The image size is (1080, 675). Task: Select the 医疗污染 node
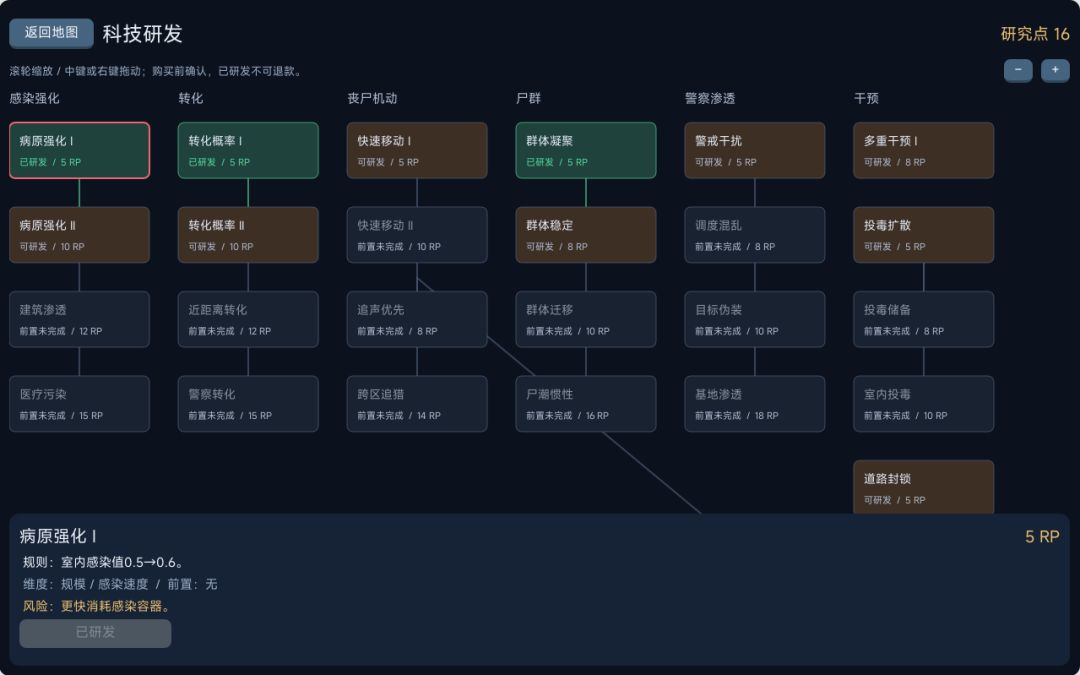(79, 404)
